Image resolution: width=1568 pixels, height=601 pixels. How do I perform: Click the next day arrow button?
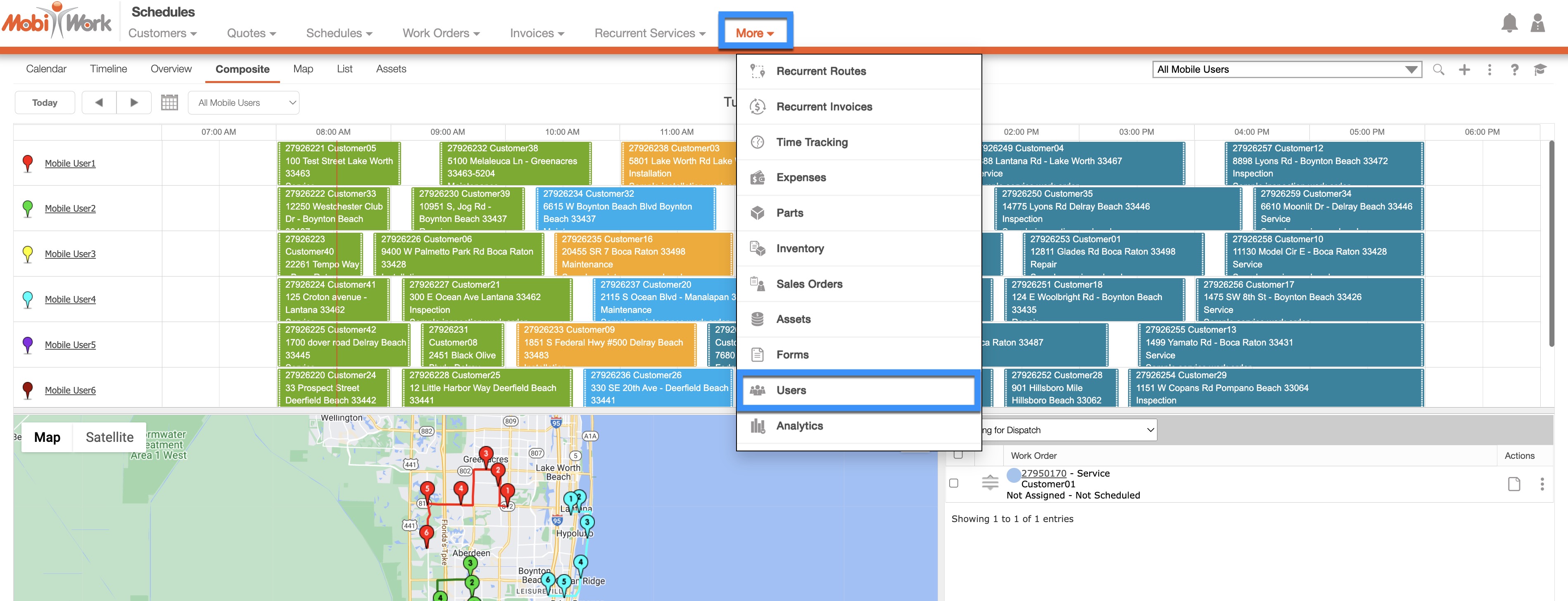click(134, 102)
